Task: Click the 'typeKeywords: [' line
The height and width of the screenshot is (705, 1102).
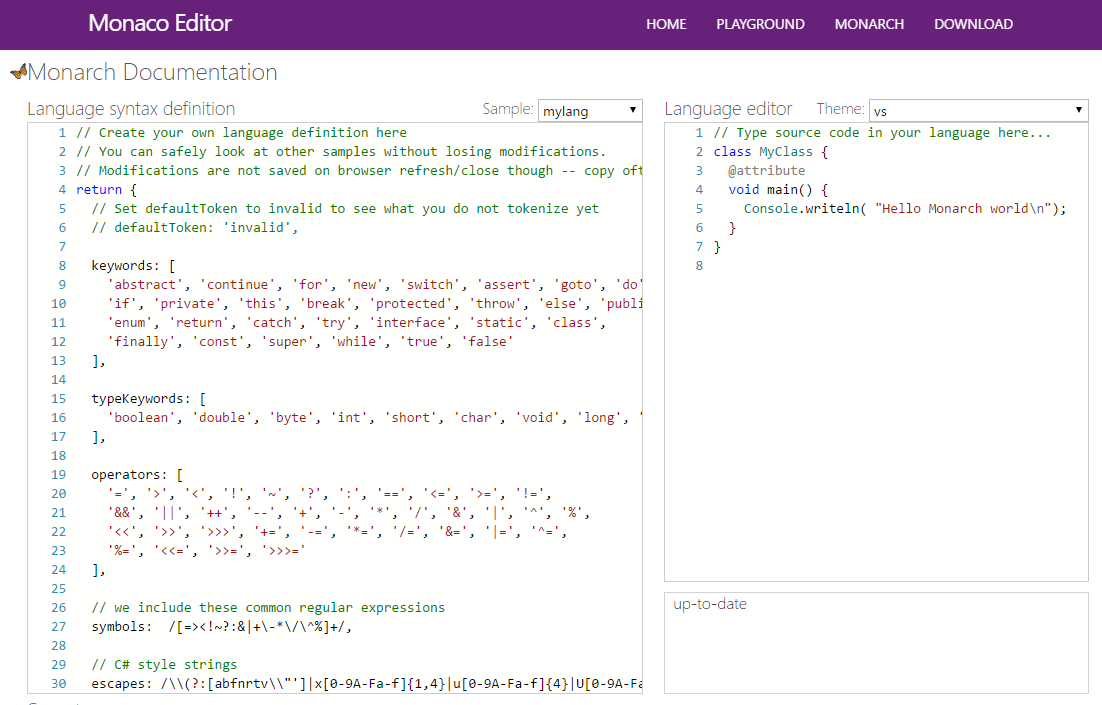Action: tap(149, 399)
